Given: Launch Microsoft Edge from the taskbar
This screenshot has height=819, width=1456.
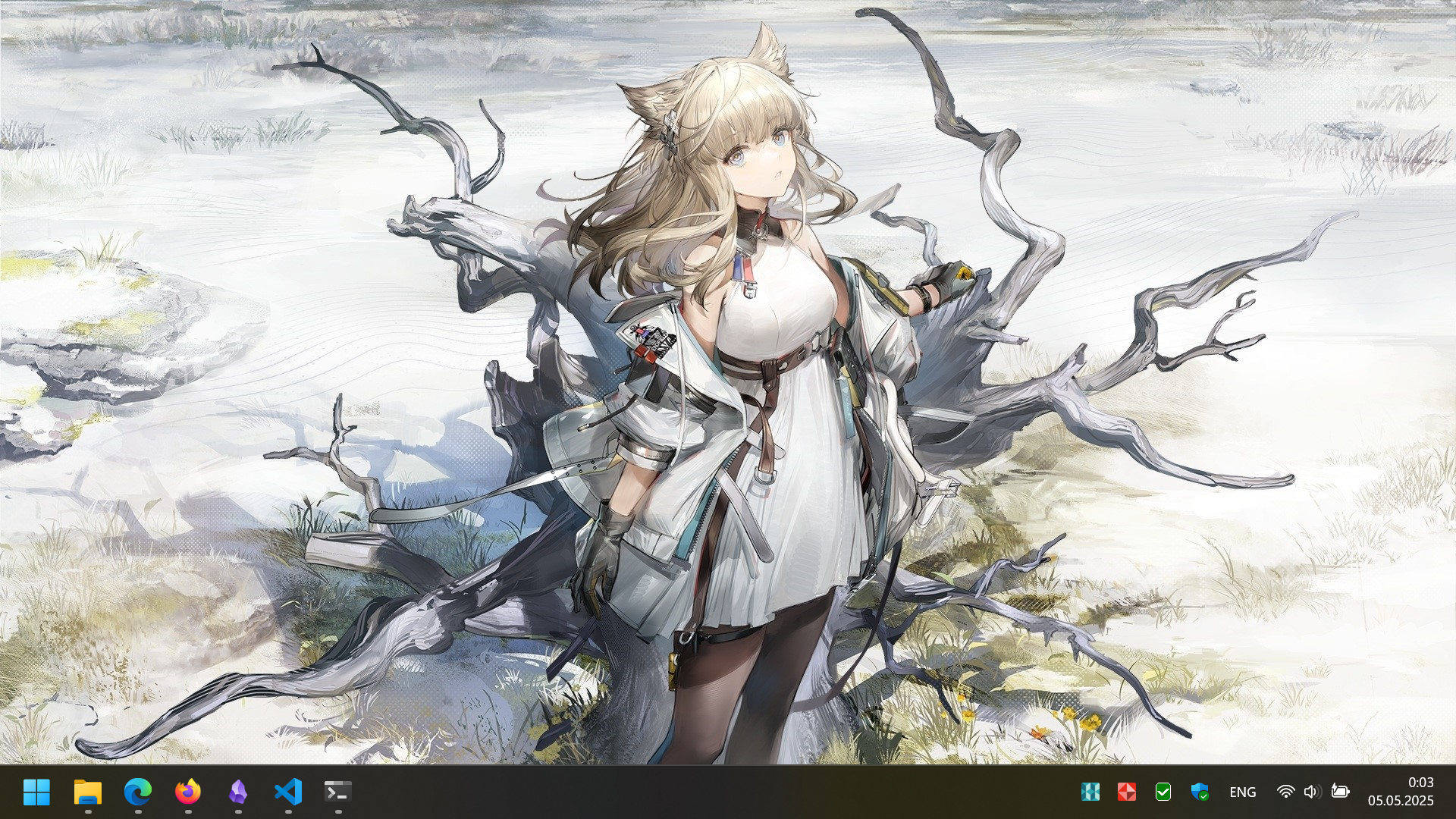Looking at the screenshot, I should [137, 792].
